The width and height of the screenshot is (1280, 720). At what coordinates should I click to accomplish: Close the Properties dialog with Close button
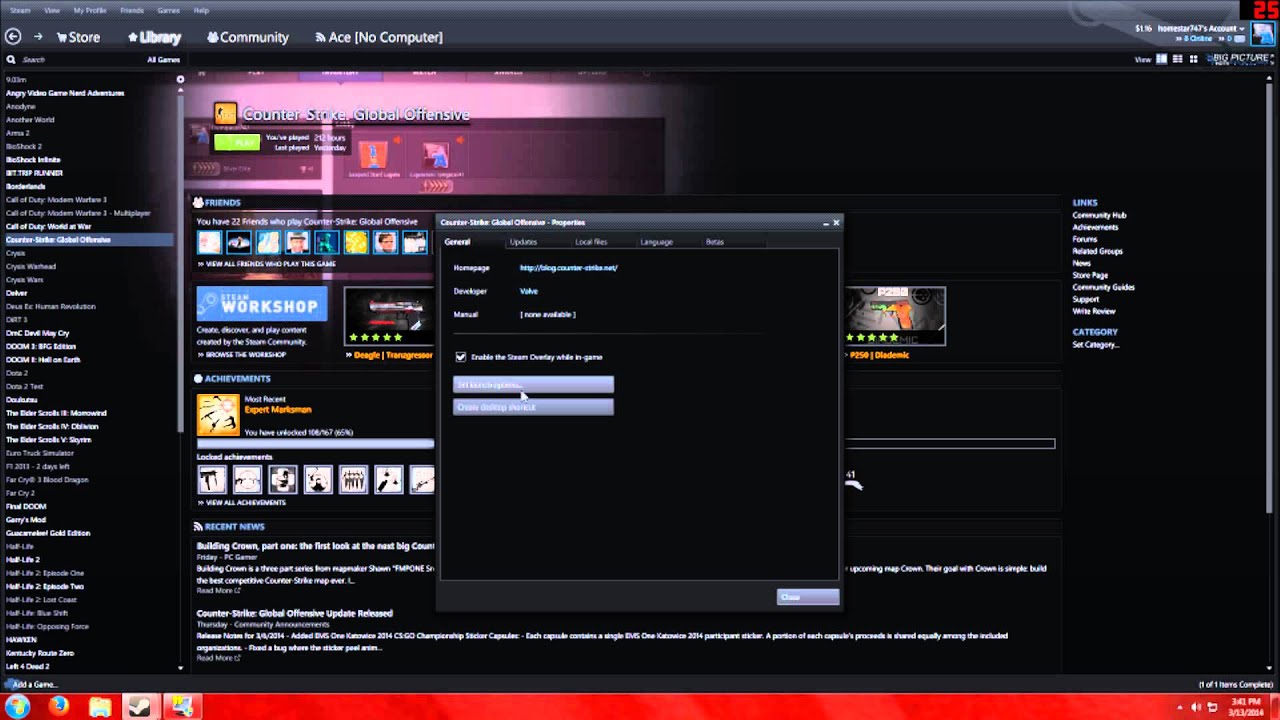pyautogui.click(x=808, y=597)
